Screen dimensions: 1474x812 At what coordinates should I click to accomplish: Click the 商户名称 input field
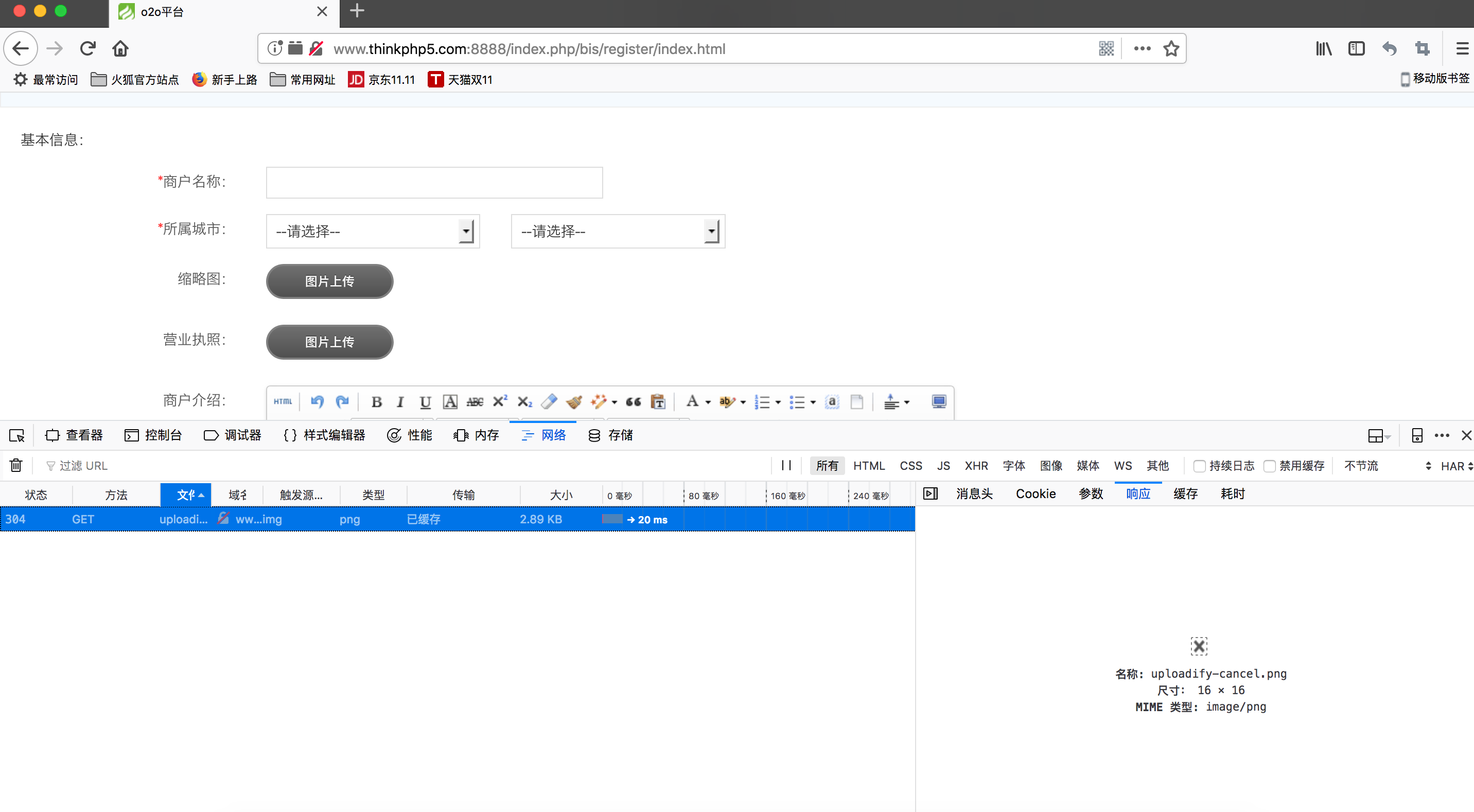pos(434,183)
